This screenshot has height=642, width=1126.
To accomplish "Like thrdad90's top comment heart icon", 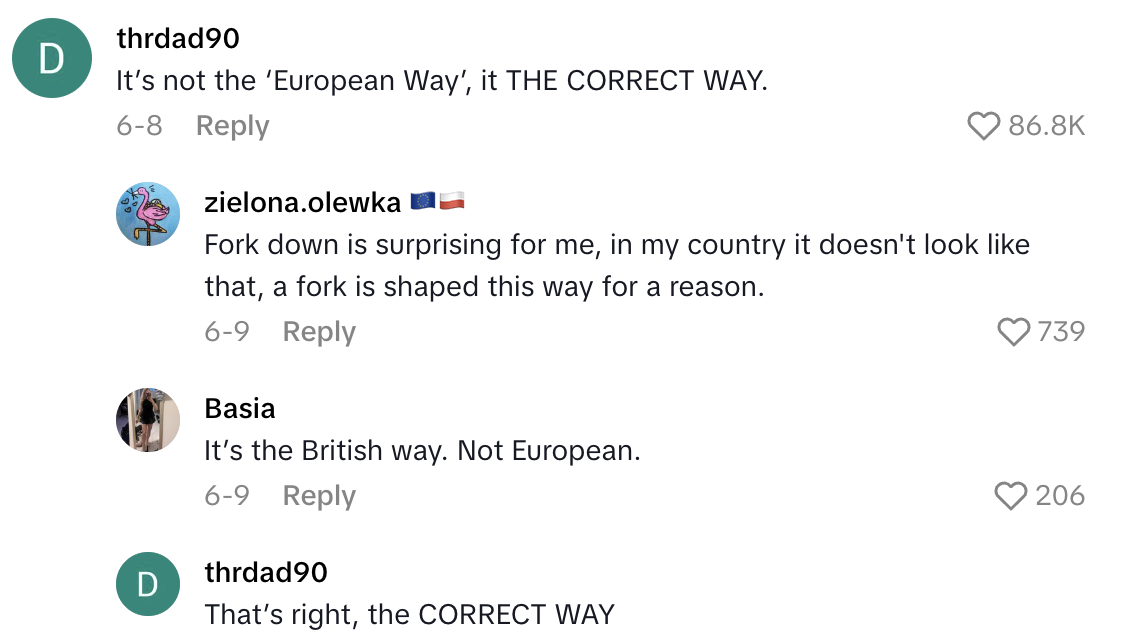I will point(983,125).
